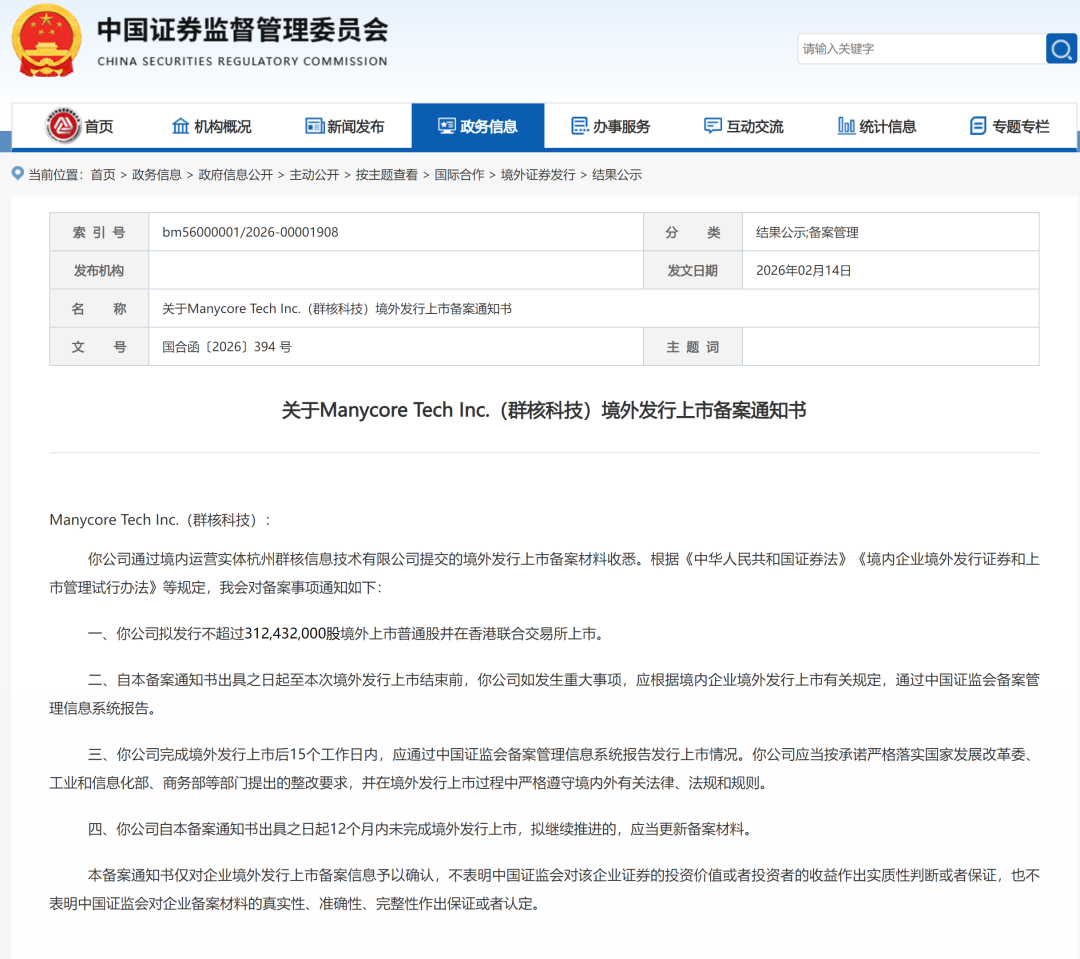
Task: Click the 请输入关键字 search input field
Action: click(x=920, y=48)
